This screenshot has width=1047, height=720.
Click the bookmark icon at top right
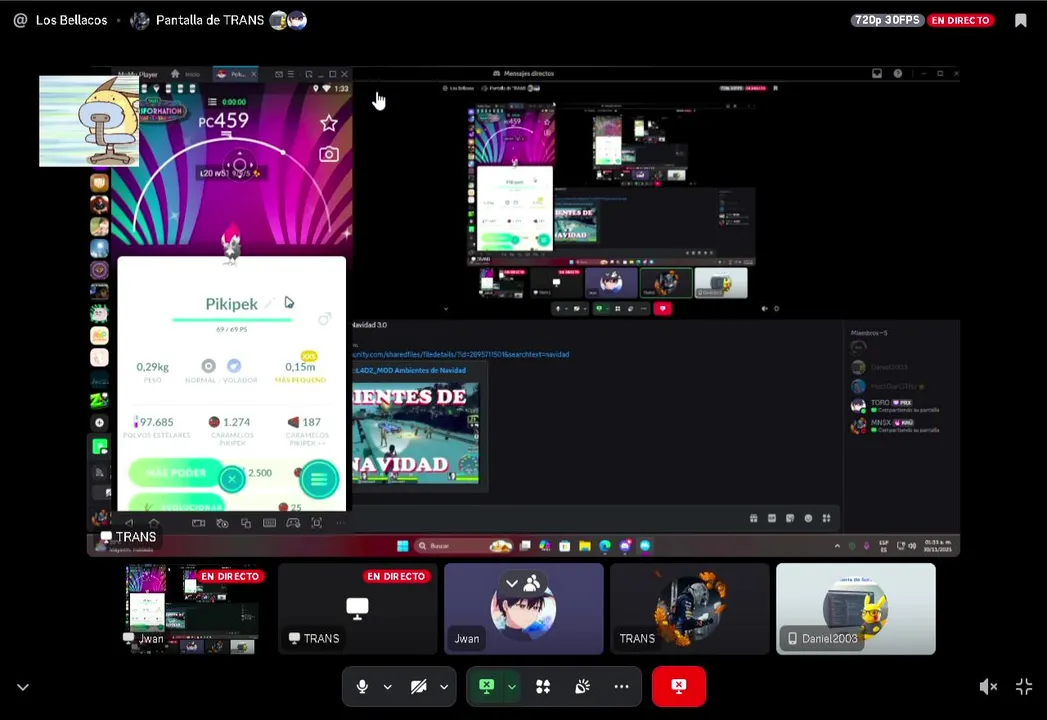click(x=1020, y=21)
